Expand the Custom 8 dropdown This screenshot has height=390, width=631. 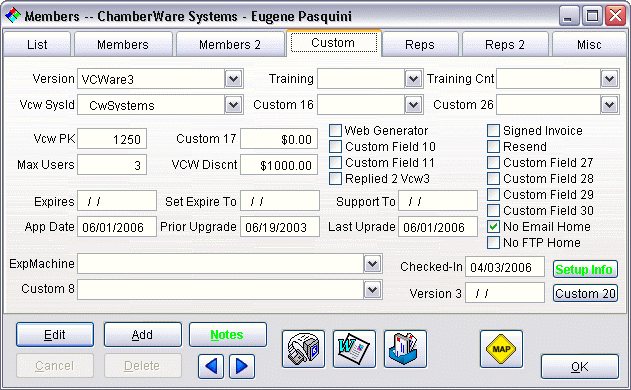click(x=373, y=290)
